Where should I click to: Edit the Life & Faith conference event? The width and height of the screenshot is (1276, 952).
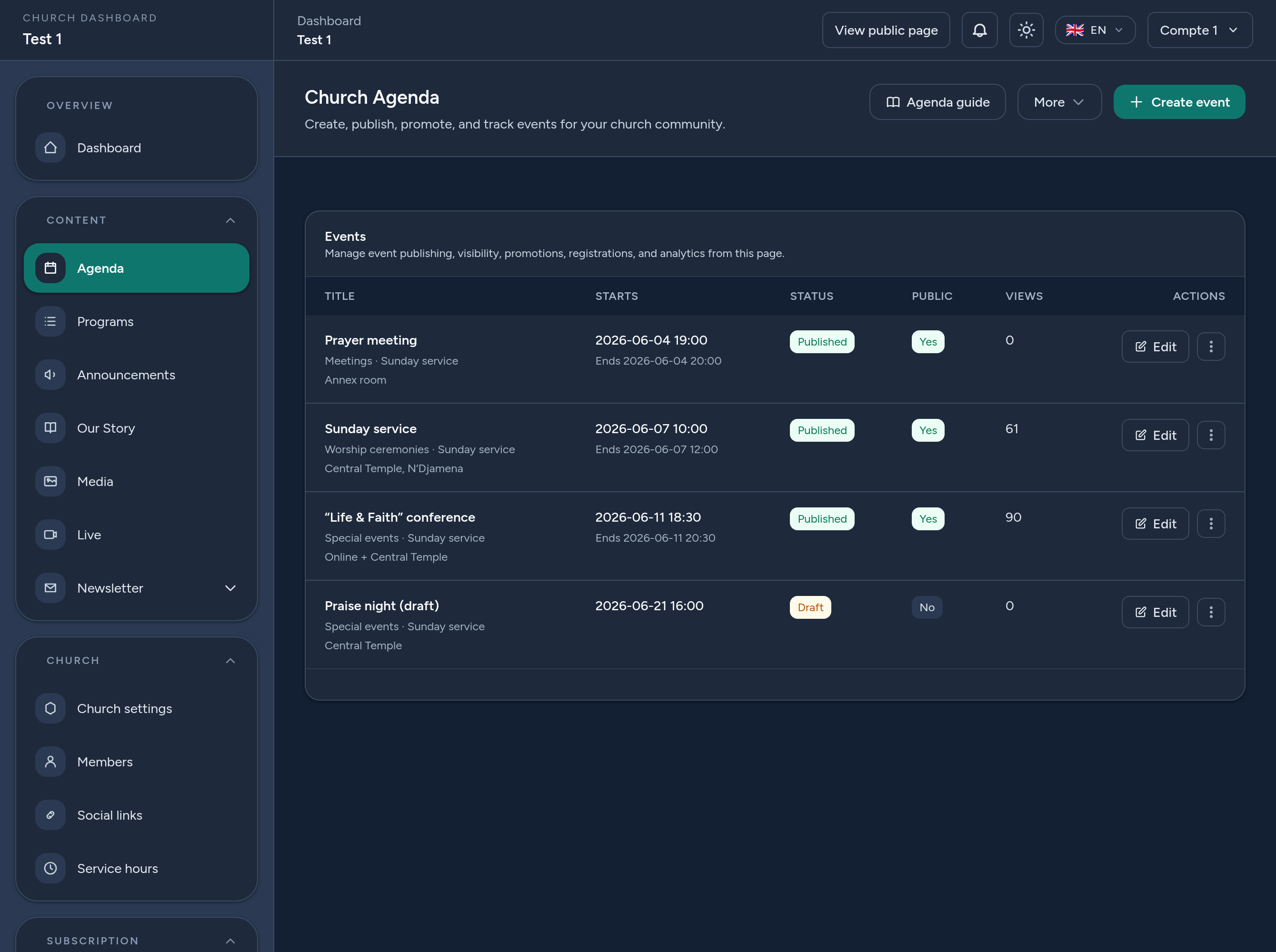coord(1155,523)
